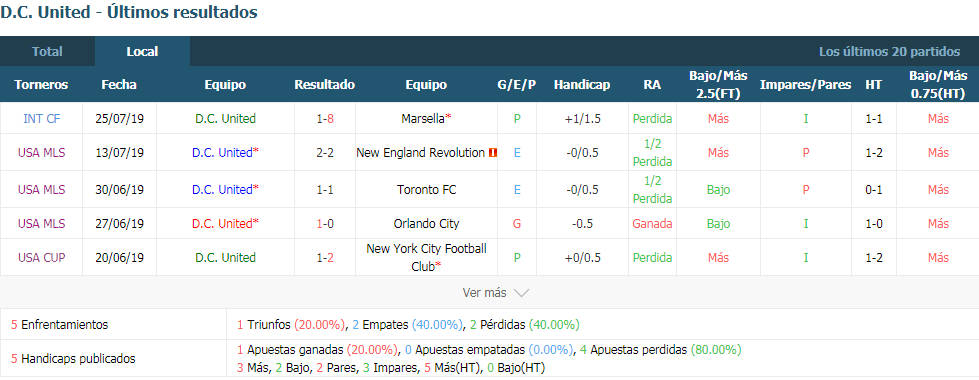Viewport: 979px width, 380px height.
Task: Open Los últimos 20 partidos selector
Action: [x=889, y=51]
